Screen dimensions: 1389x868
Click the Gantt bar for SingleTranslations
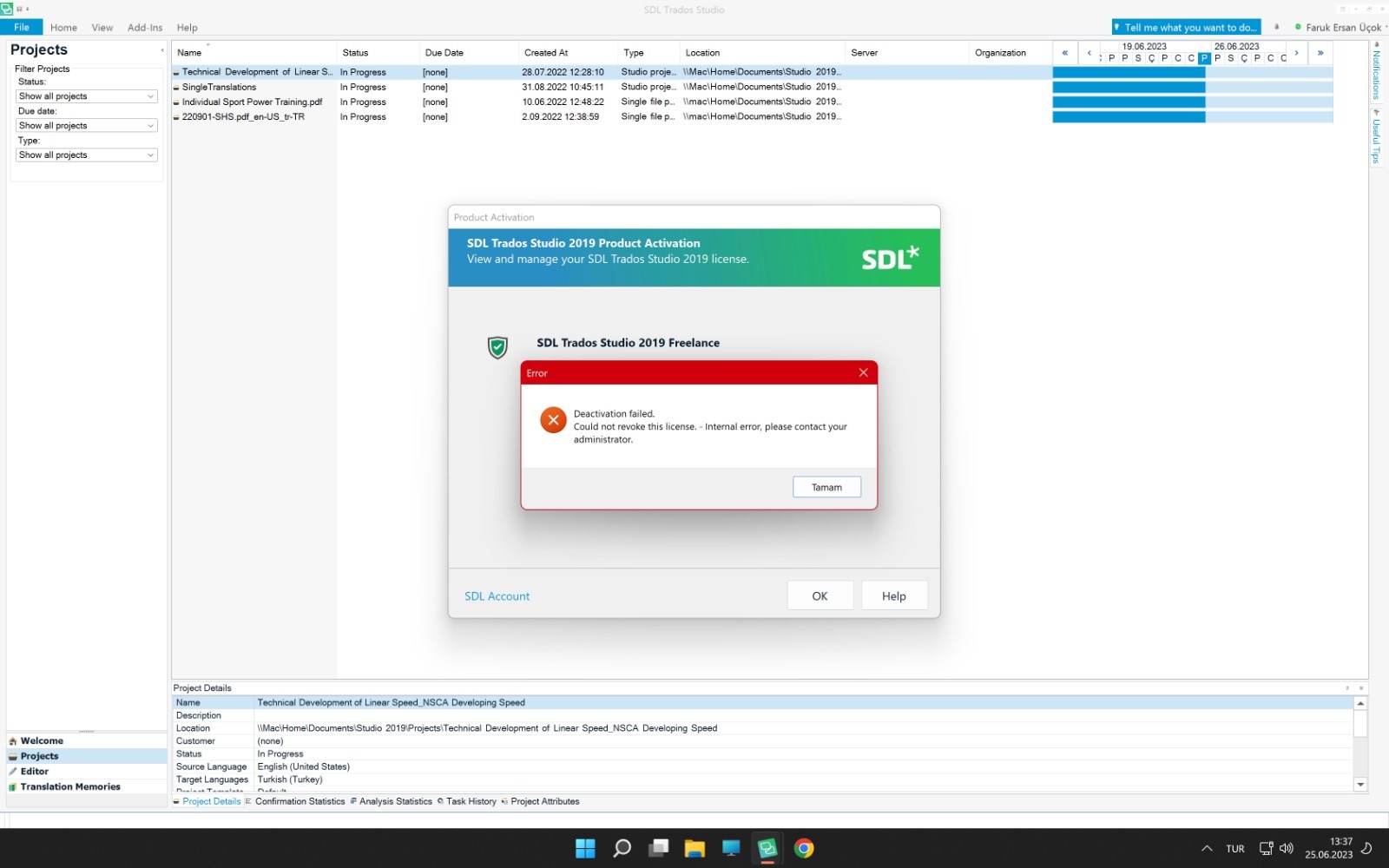coord(1129,87)
